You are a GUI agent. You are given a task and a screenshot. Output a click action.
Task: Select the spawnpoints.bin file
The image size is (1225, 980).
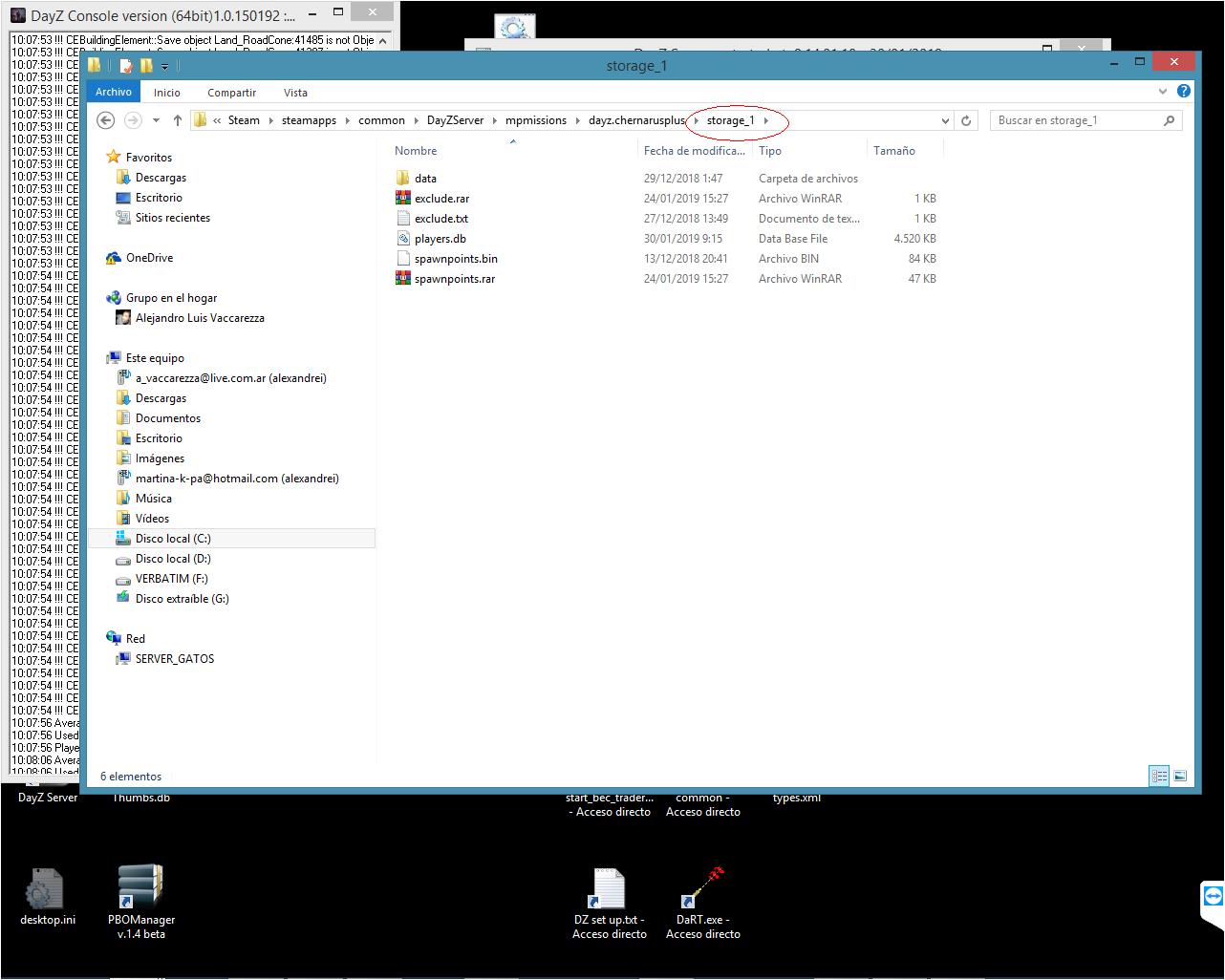pos(456,259)
